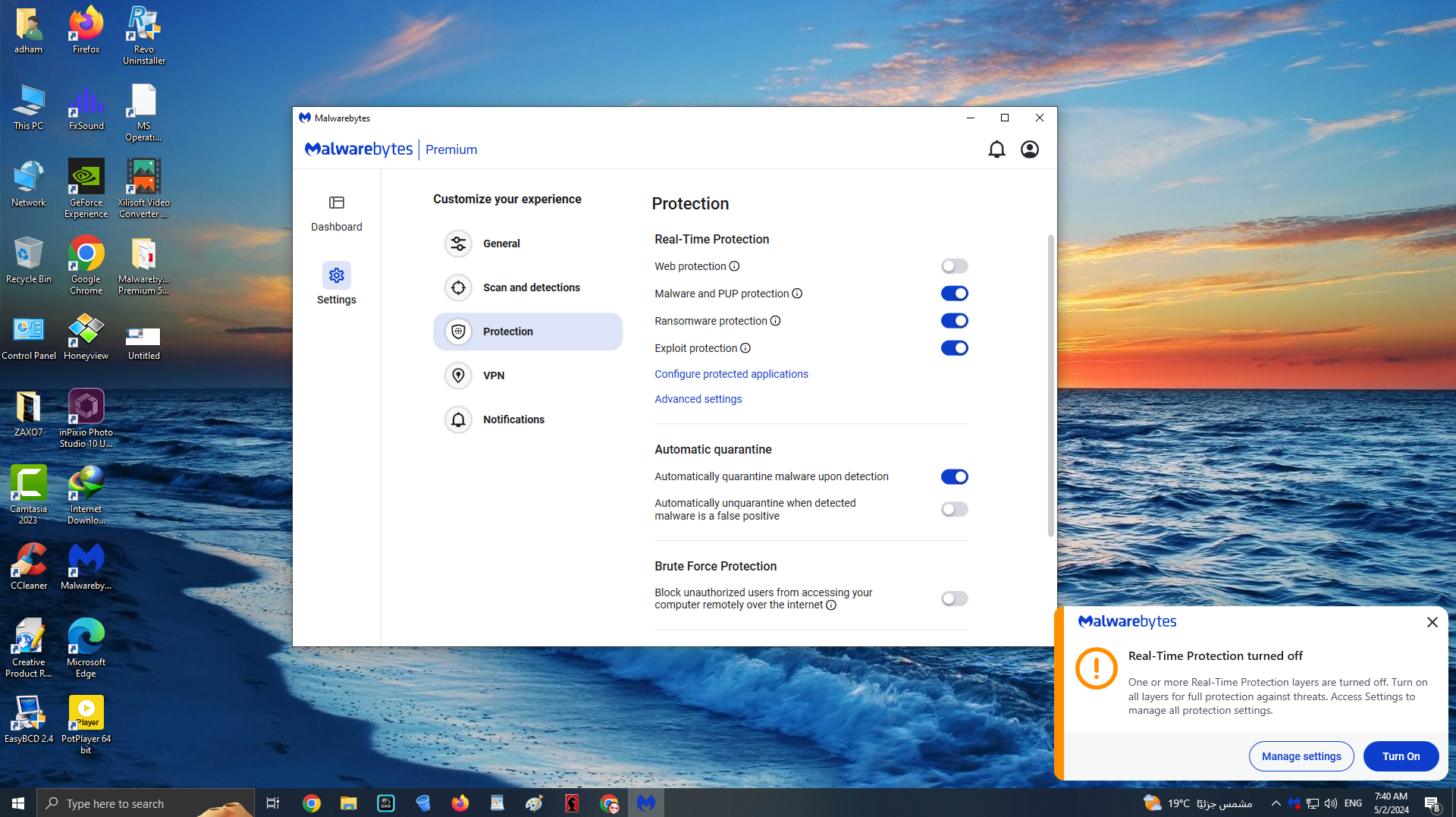Open Task View on the taskbar
Screen dimensions: 1456x817
[x=273, y=803]
